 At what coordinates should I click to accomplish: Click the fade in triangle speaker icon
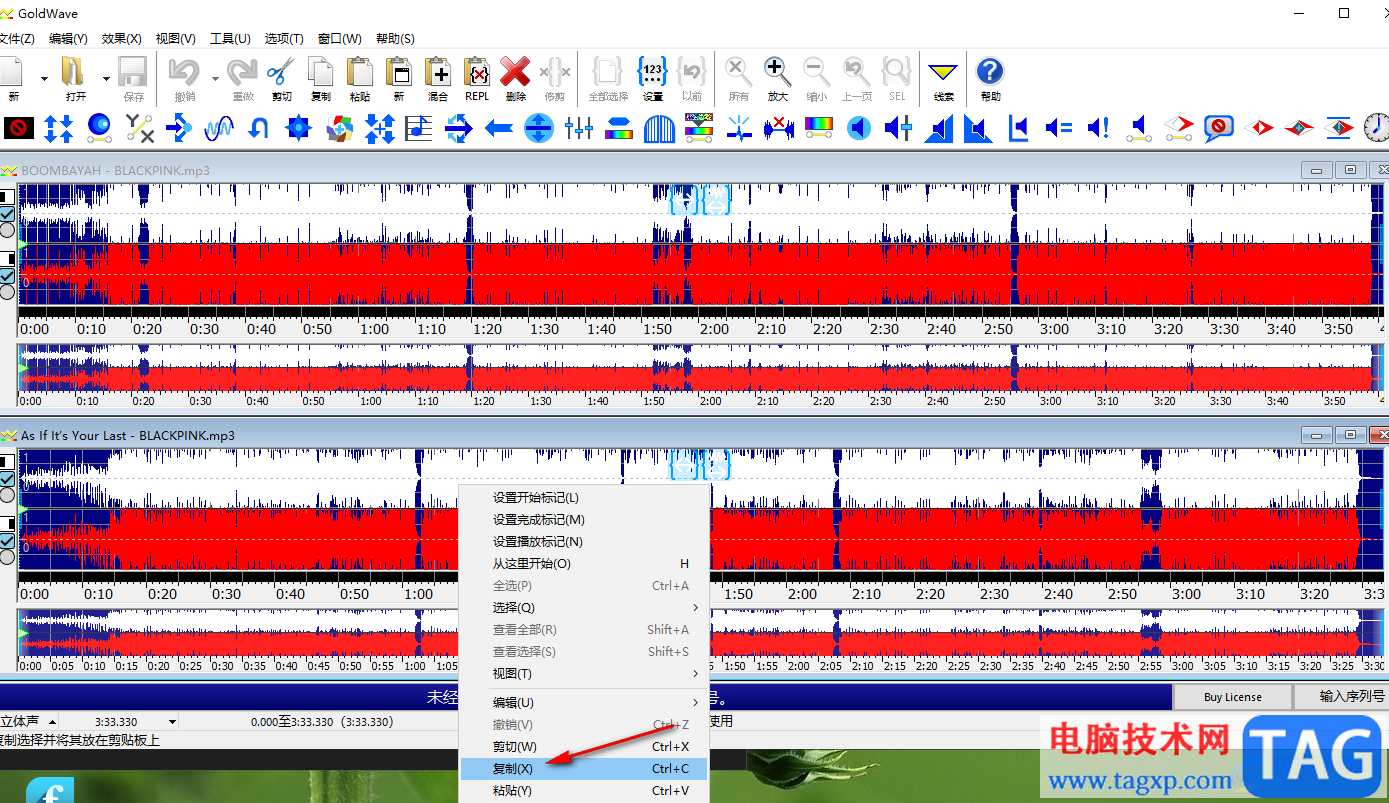tap(939, 128)
